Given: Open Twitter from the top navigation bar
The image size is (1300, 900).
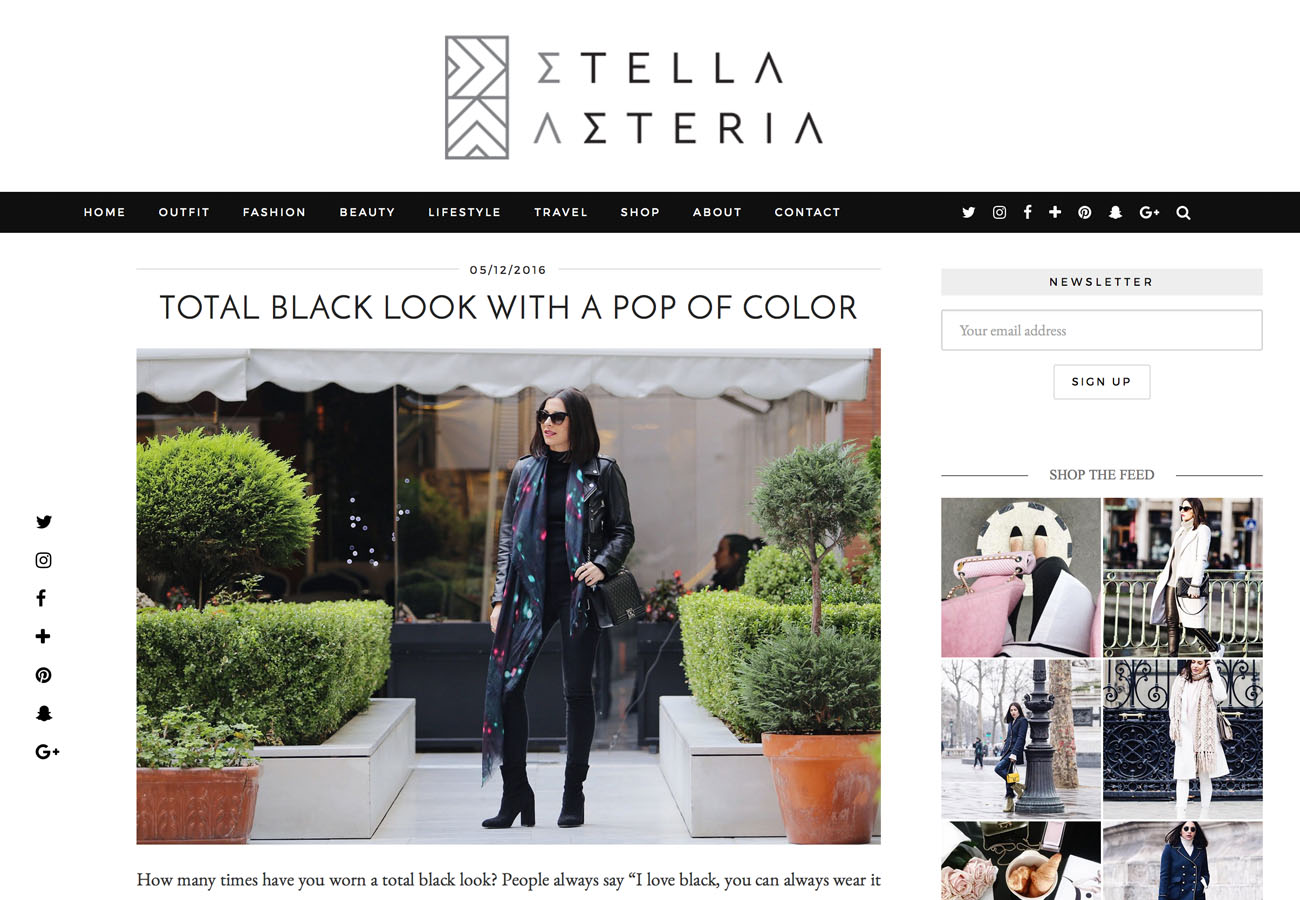Looking at the screenshot, I should pos(968,213).
